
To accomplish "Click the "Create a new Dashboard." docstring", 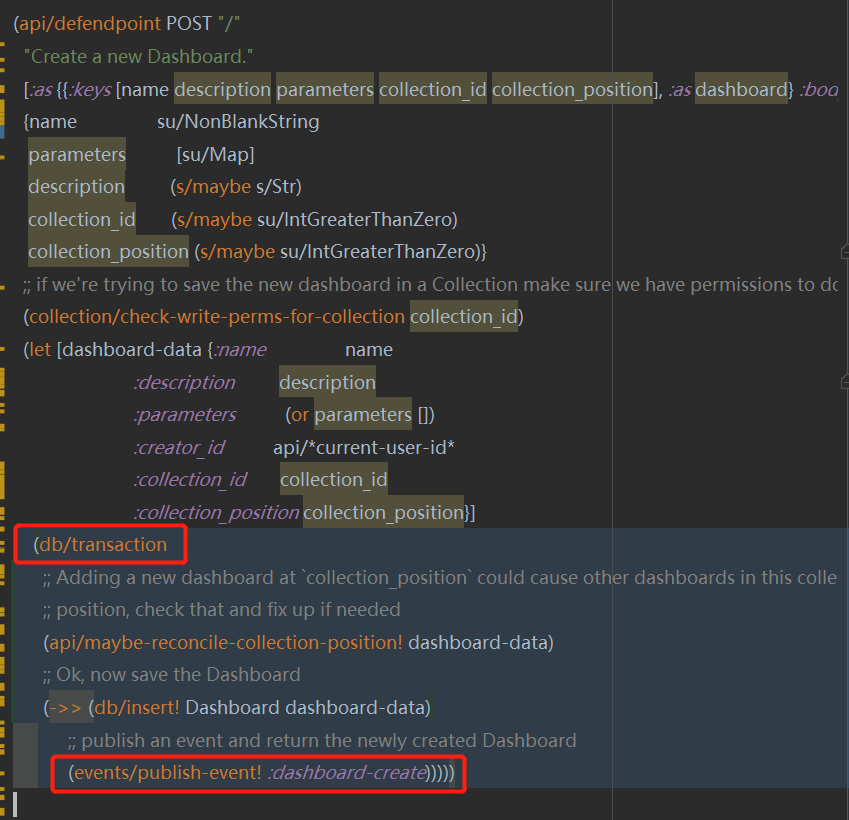I will 138,56.
